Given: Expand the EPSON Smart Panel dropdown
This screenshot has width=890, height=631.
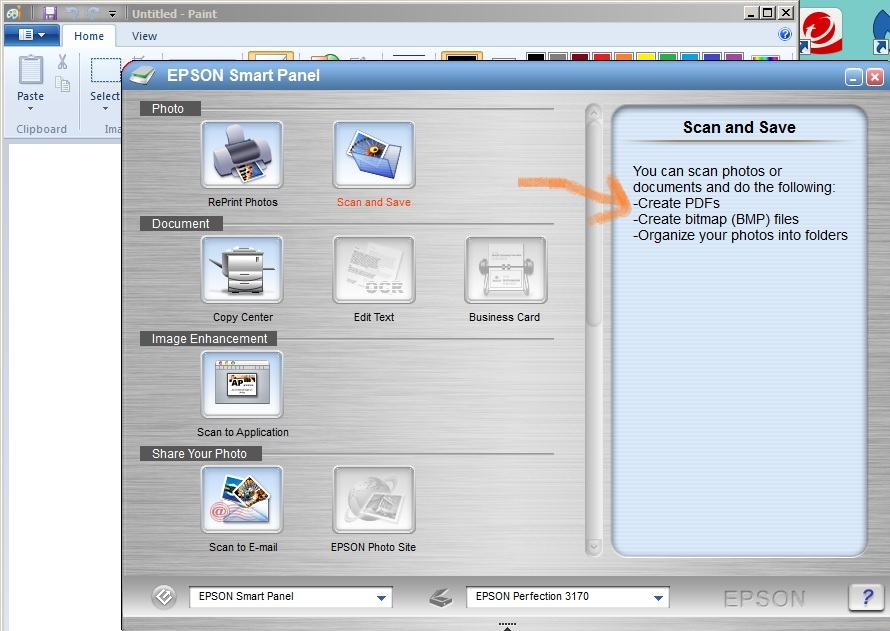Looking at the screenshot, I should 381,598.
